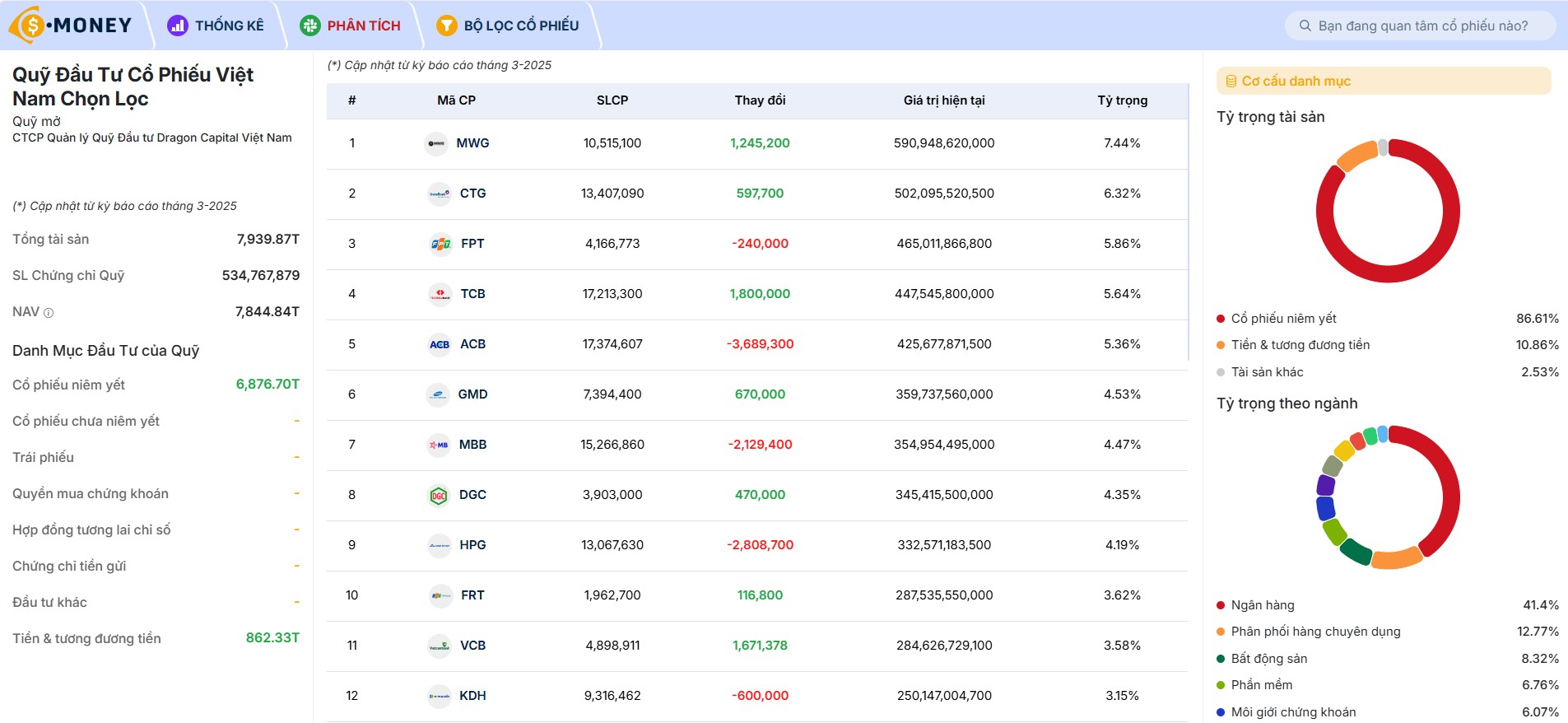Open the HPG stock link
1568x723 pixels.
[472, 545]
